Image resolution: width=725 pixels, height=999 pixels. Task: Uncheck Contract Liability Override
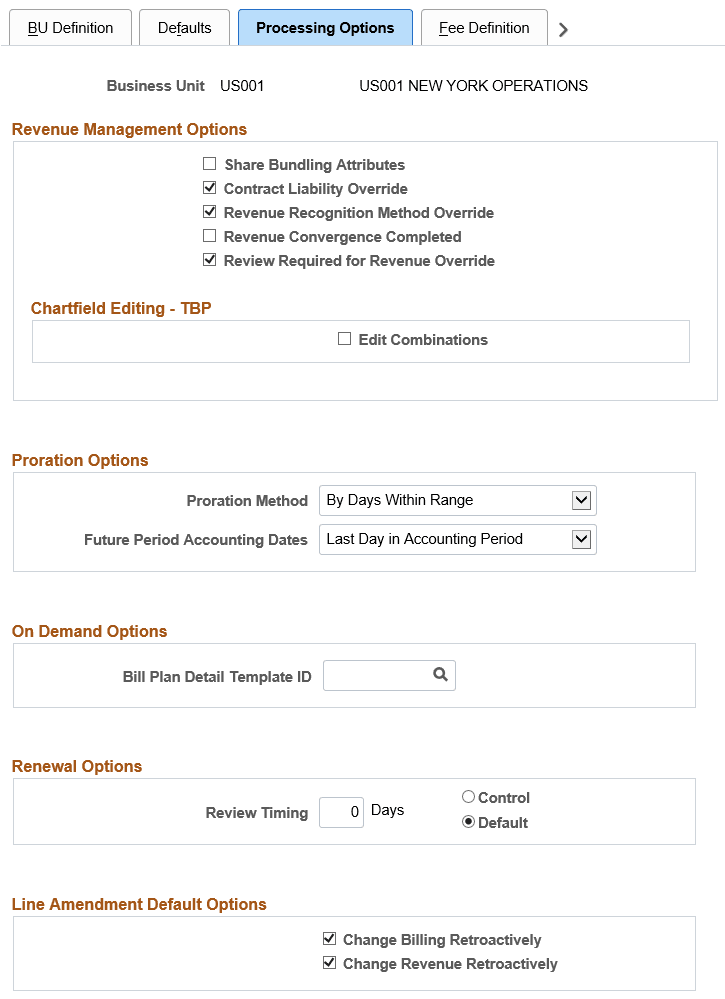click(210, 188)
